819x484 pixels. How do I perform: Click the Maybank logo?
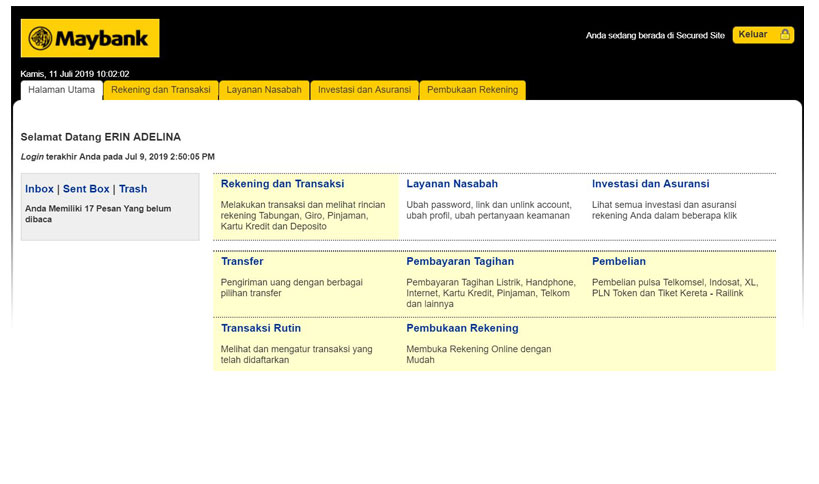pos(90,38)
